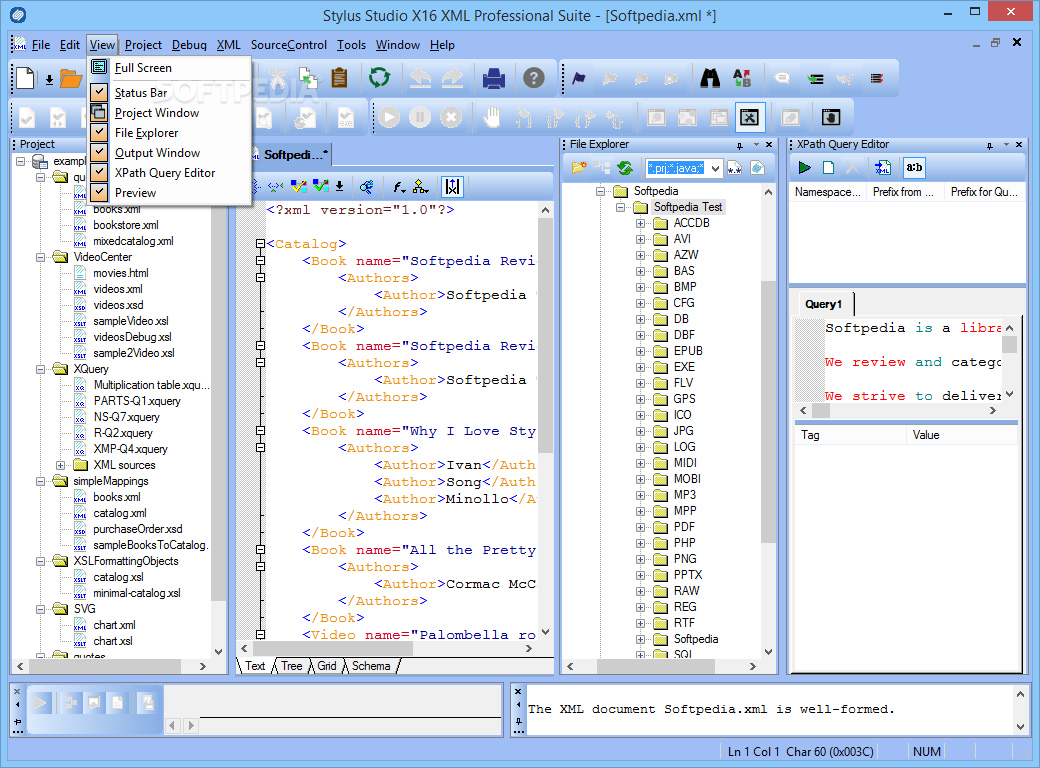This screenshot has height=768, width=1040.
Task: Click the wildcard filter icon in File Explorer
Action: pyautogui.click(x=734, y=168)
